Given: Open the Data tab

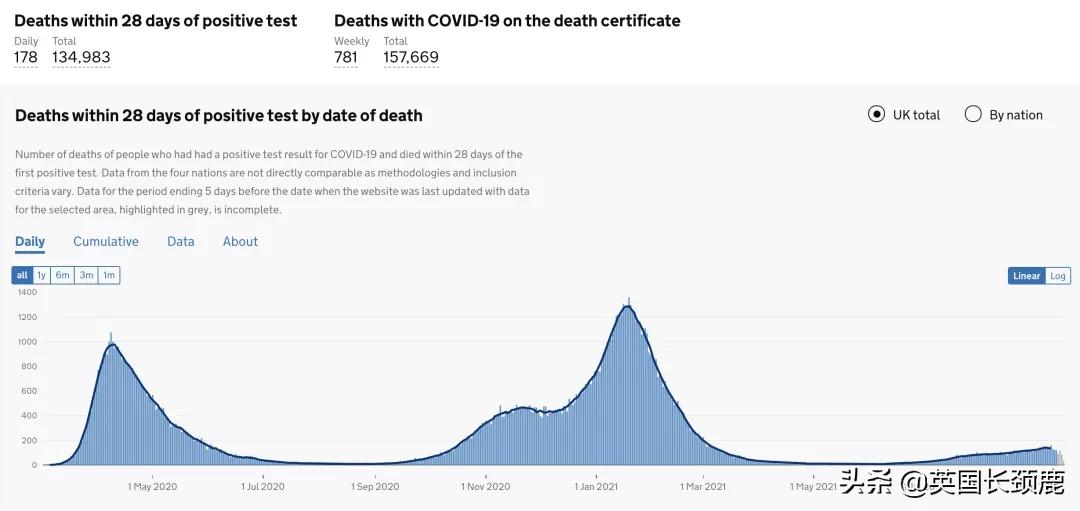Looking at the screenshot, I should (181, 241).
